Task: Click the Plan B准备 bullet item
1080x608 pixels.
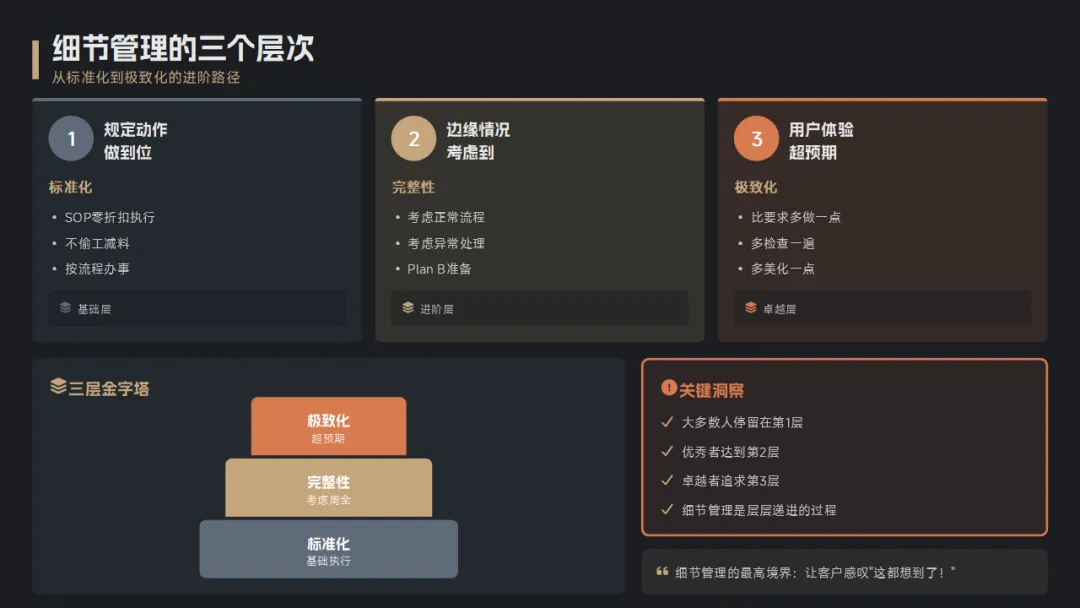Action: click(439, 269)
